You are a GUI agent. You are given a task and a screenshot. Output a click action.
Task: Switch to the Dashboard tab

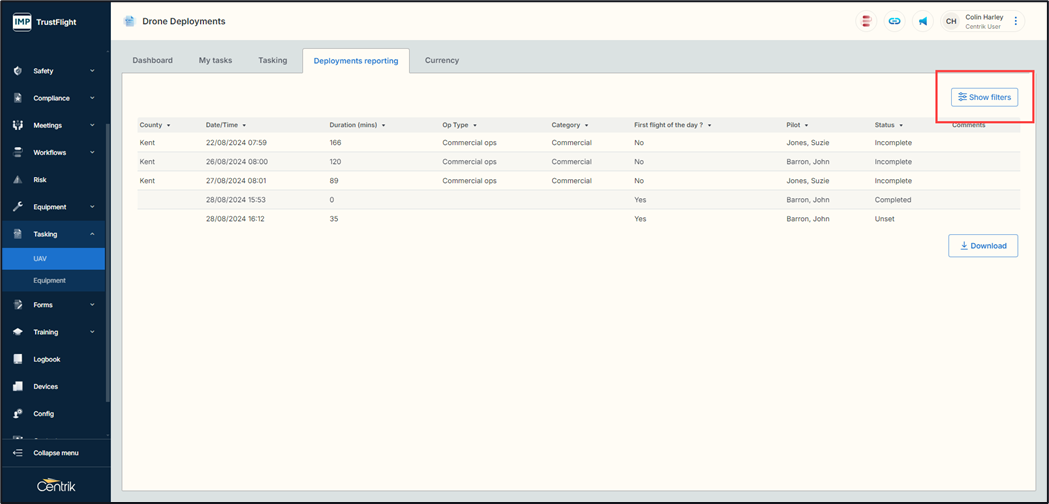152,60
